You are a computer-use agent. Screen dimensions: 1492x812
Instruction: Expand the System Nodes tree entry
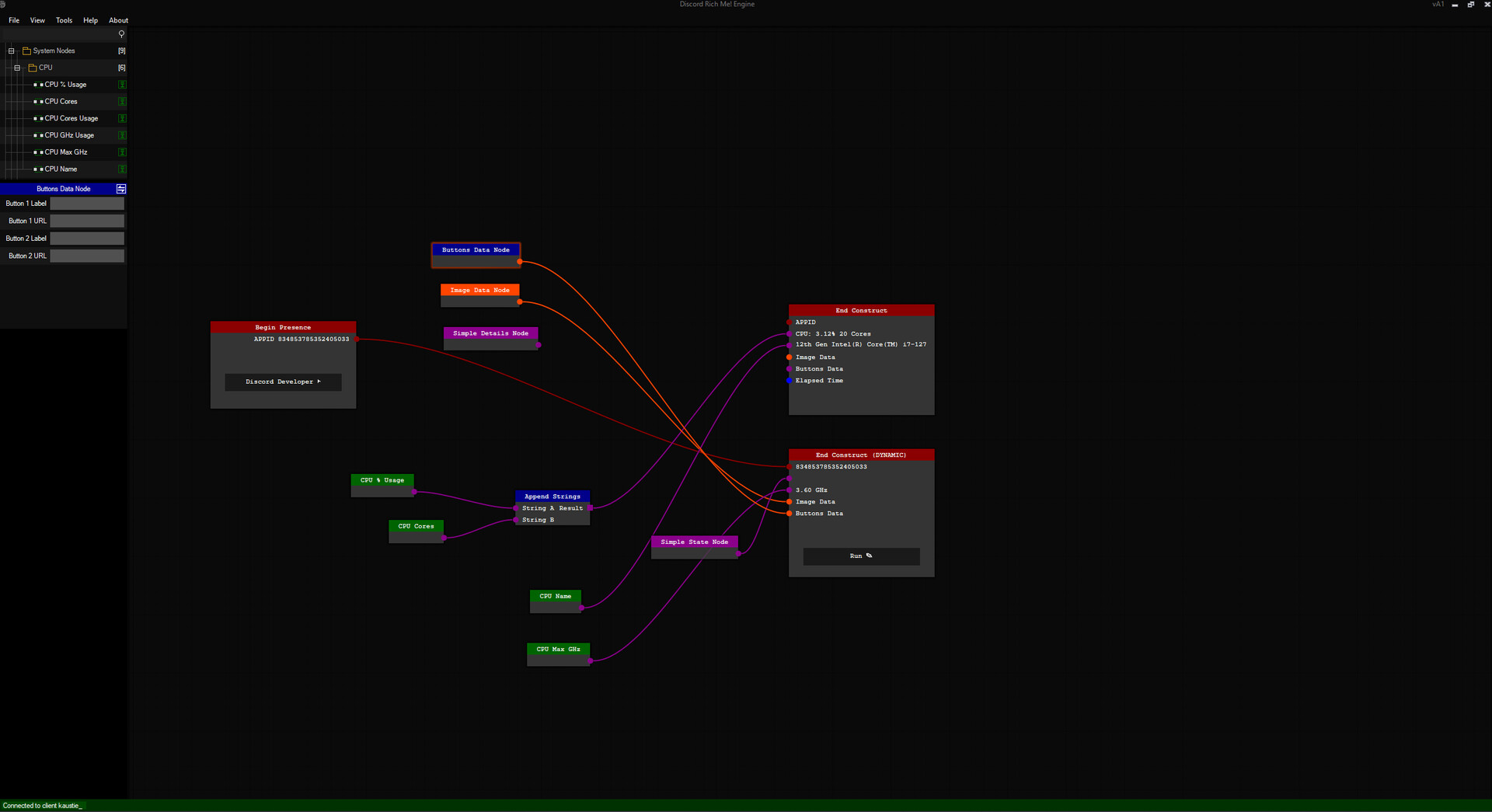pyautogui.click(x=10, y=51)
